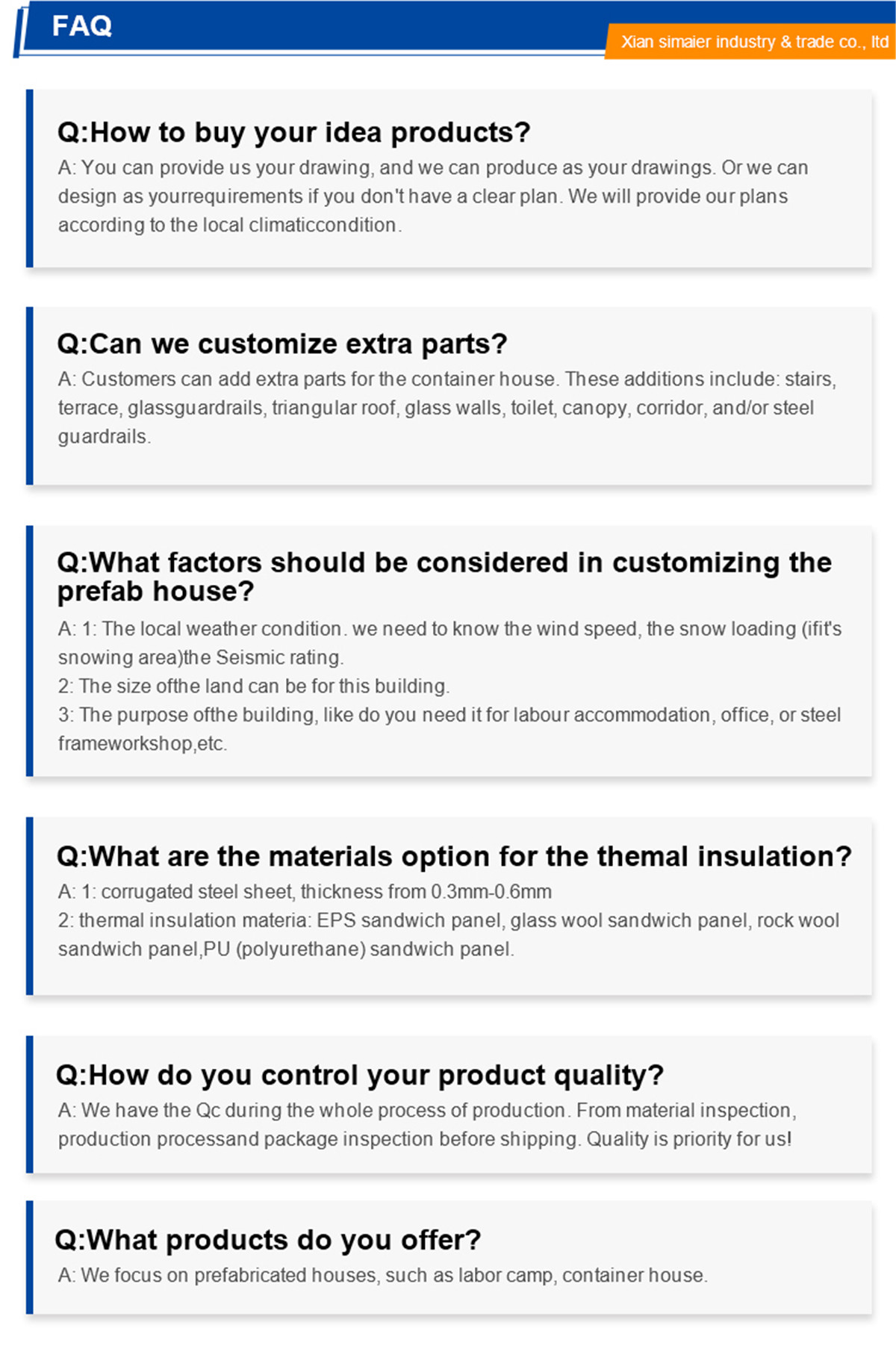
Task: Click 'How do you control your product quality?'
Action: (360, 1075)
